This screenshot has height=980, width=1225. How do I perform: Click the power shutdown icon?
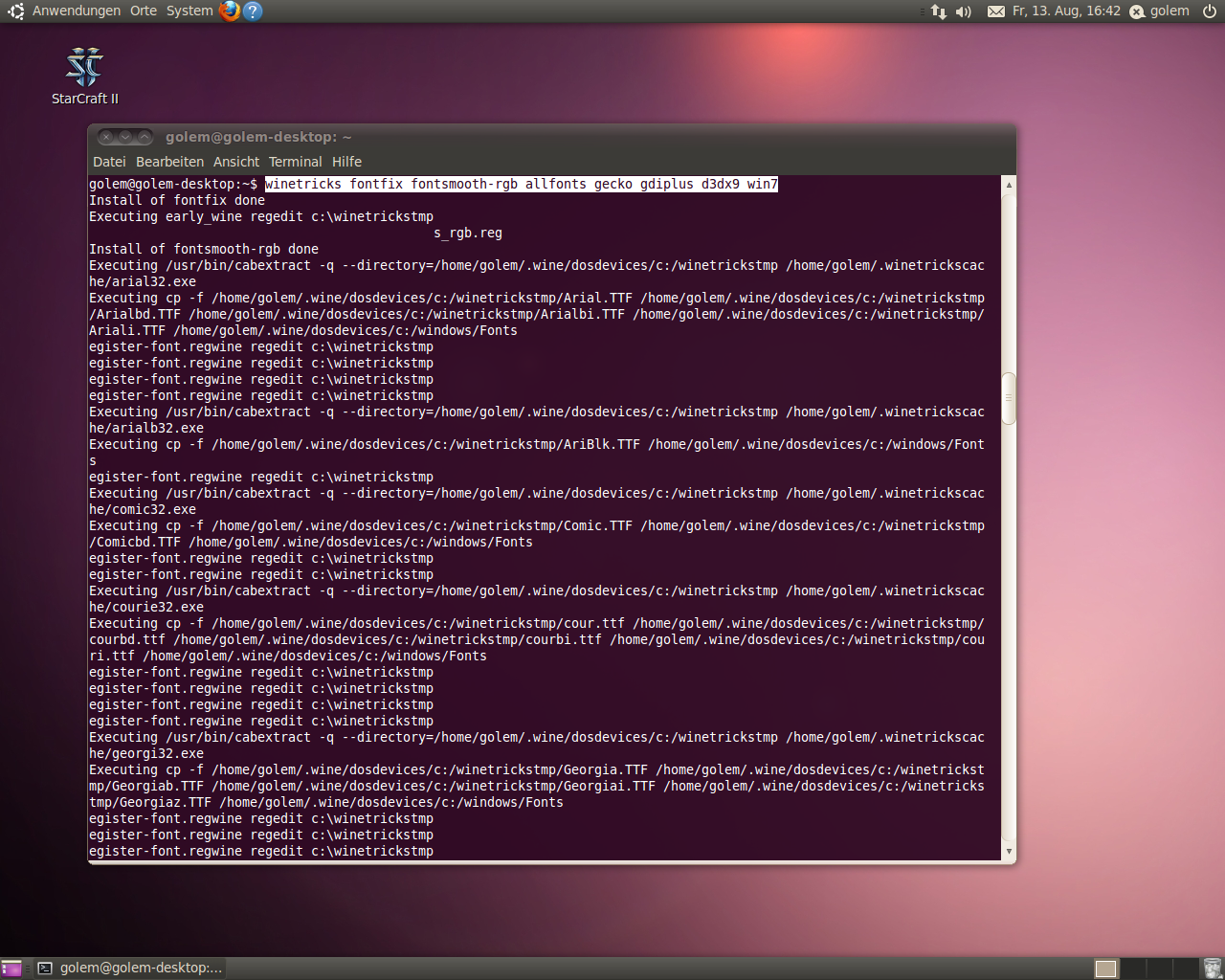point(1210,11)
